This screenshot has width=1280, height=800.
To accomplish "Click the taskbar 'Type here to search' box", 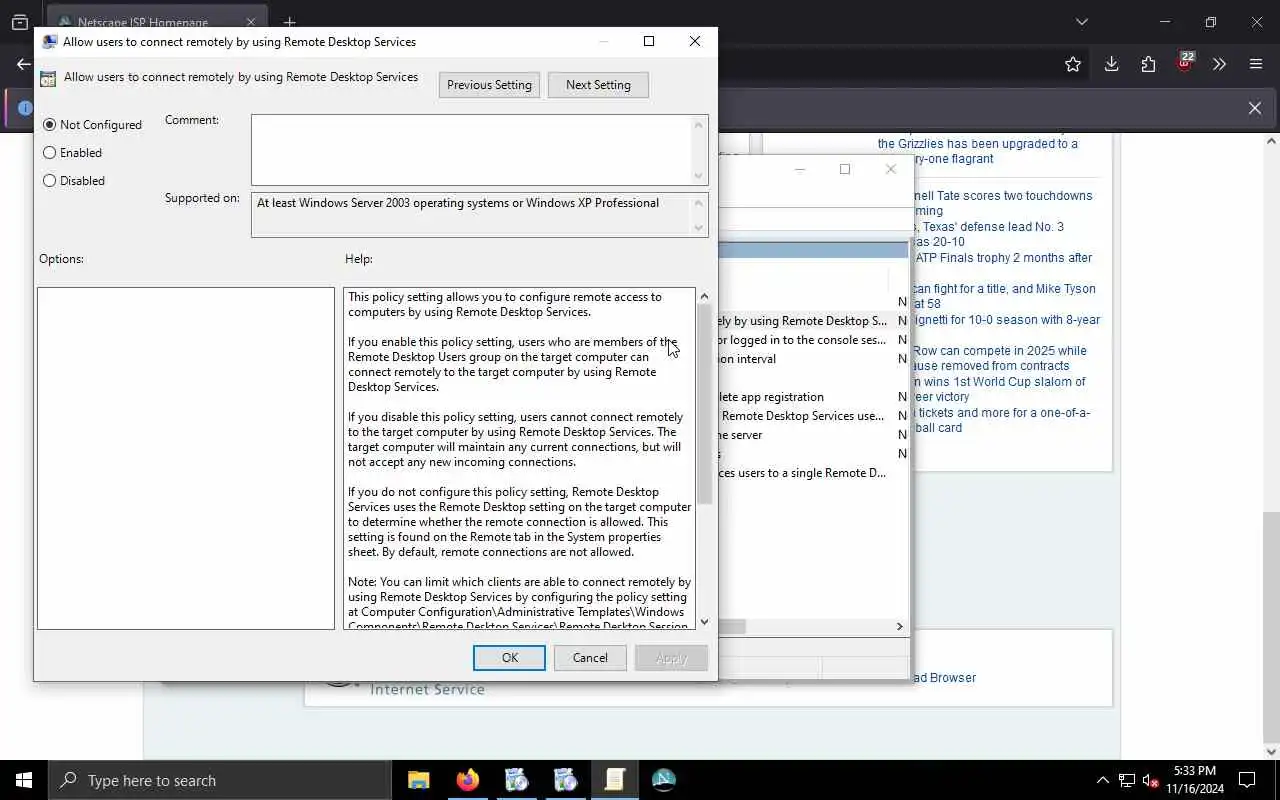I will click(x=219, y=780).
